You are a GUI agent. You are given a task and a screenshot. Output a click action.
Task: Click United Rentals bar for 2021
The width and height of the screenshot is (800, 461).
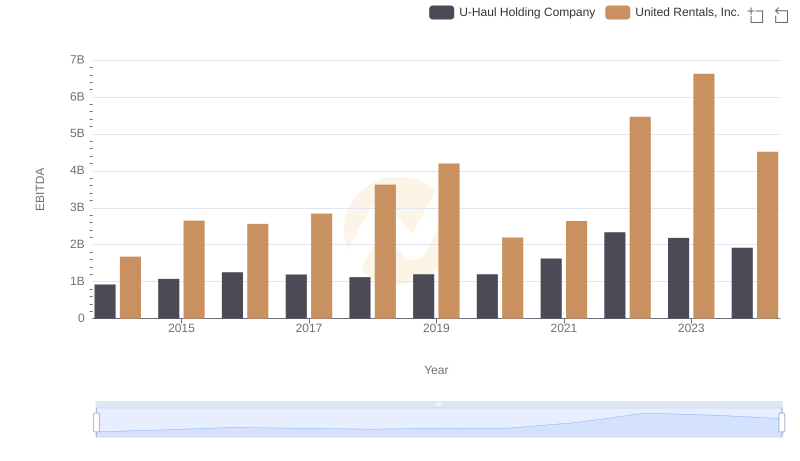(x=577, y=270)
